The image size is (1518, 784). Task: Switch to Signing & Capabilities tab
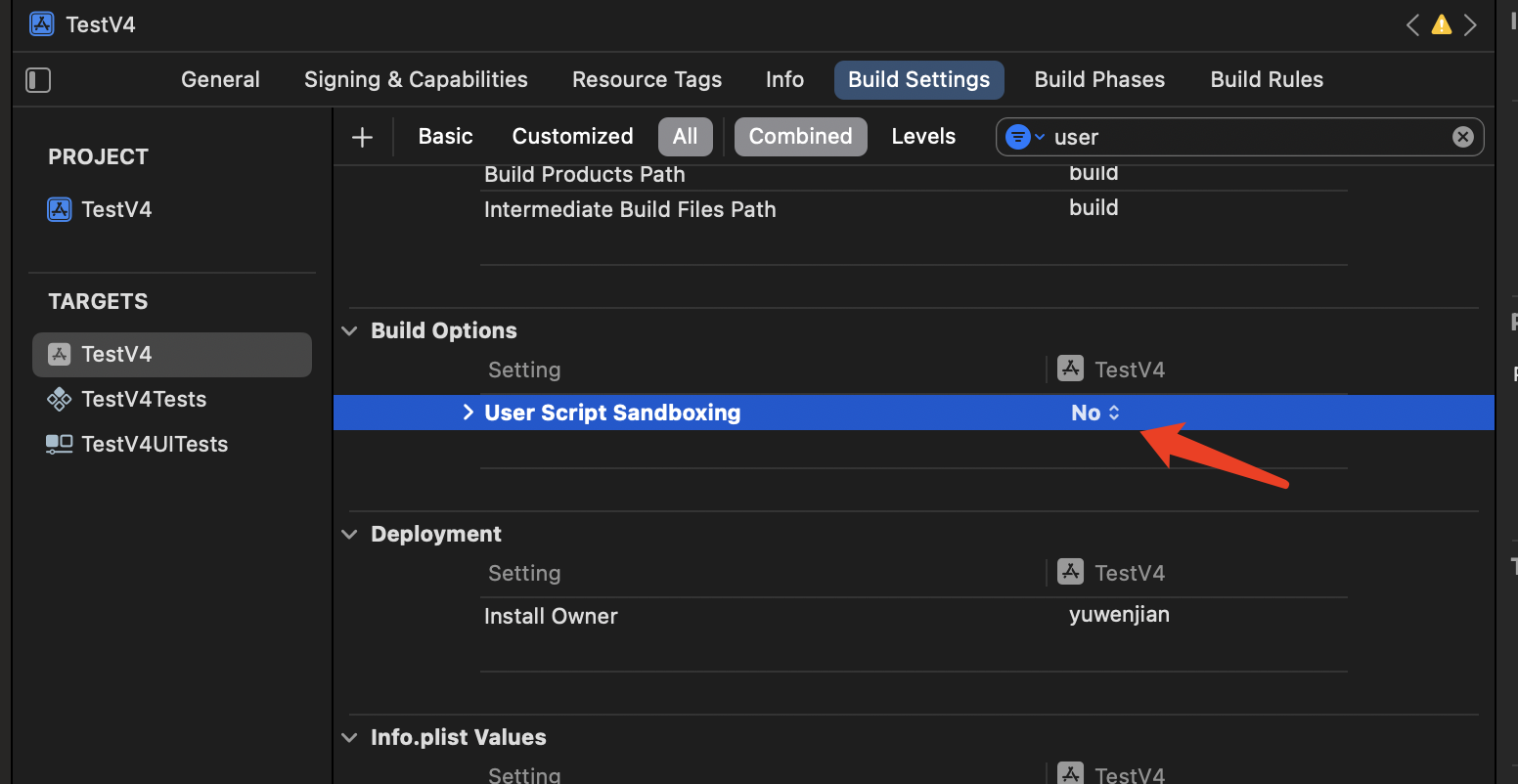pos(416,80)
